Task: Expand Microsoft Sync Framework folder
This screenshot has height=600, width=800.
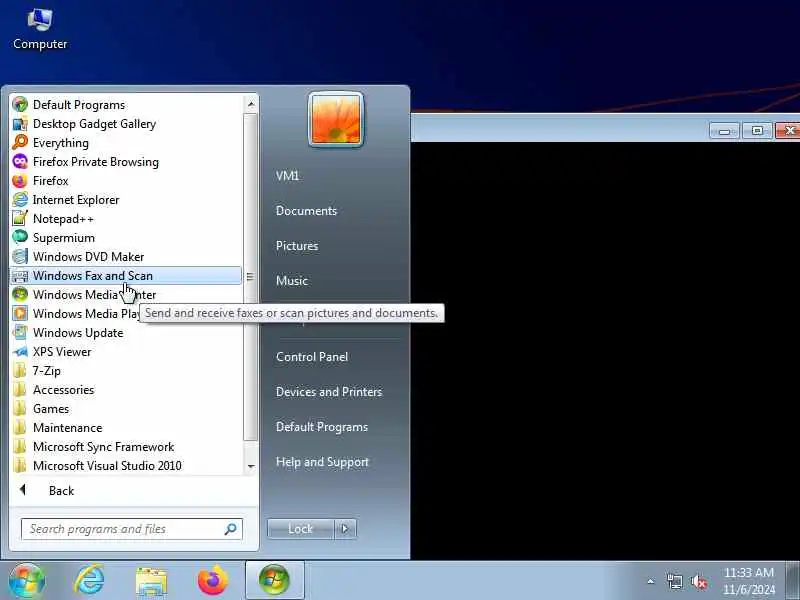Action: 103,447
